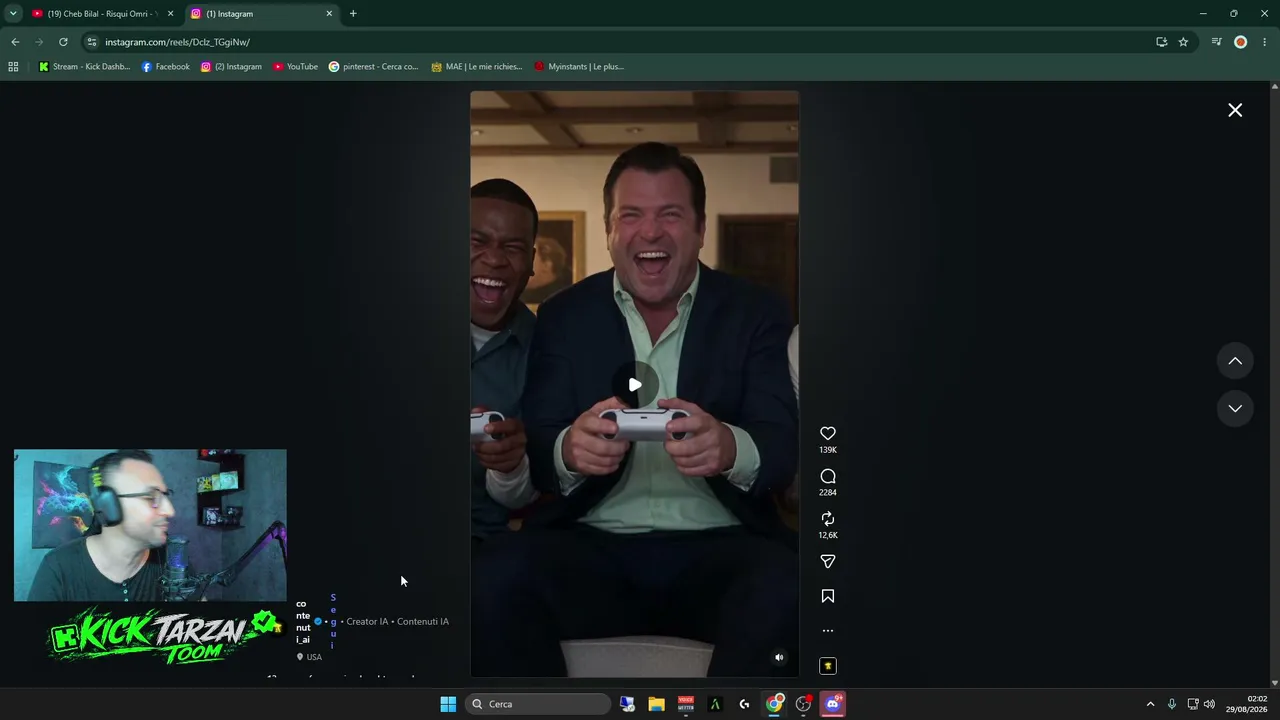Open File Explorer from the taskbar
1280x720 pixels.
(x=656, y=704)
